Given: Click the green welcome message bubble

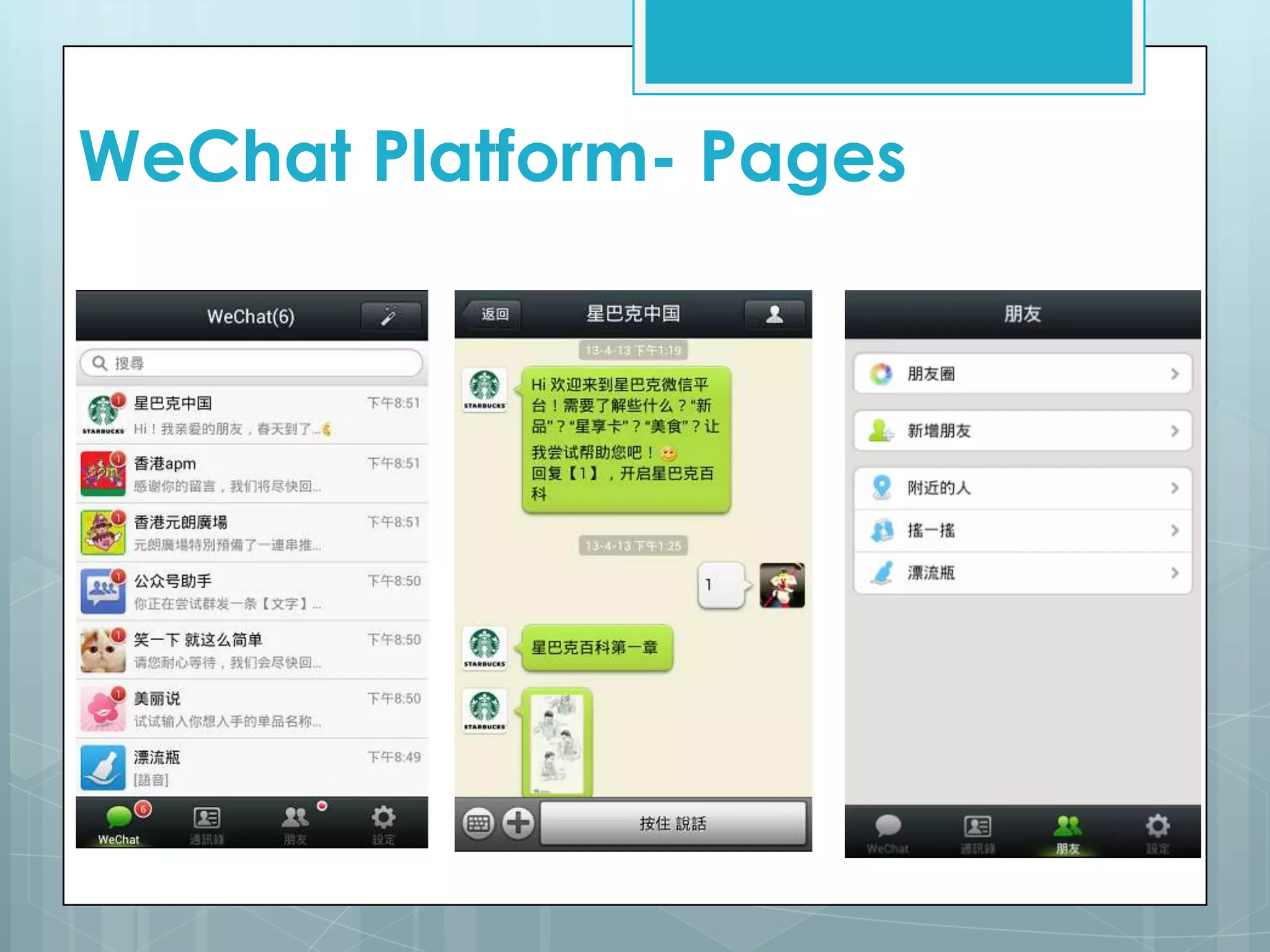Looking at the screenshot, I should [x=626, y=439].
